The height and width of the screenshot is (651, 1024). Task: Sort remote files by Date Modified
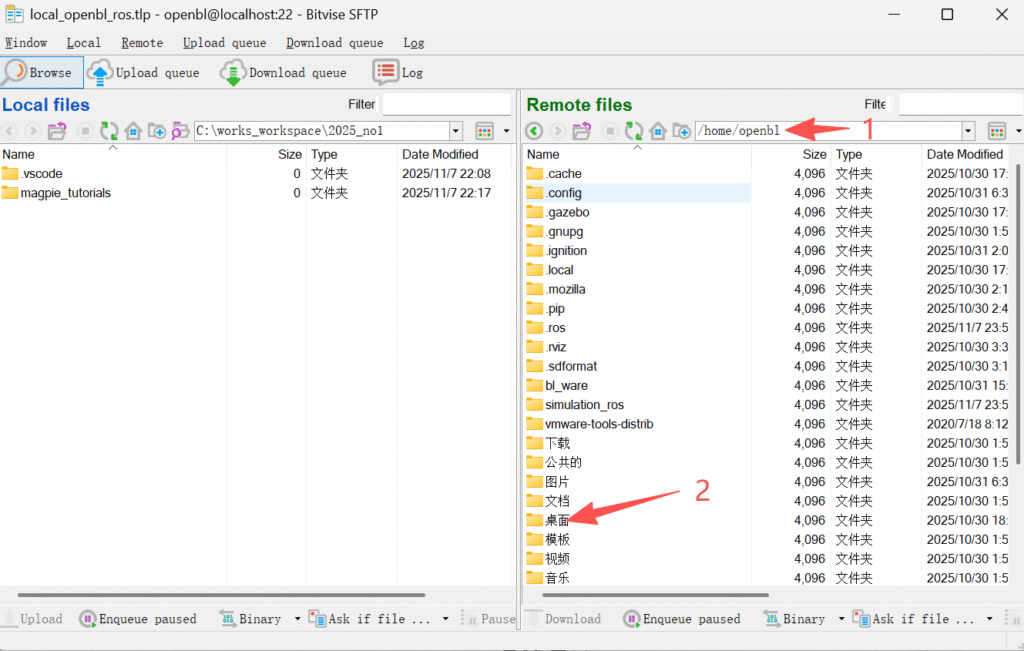pyautogui.click(x=964, y=154)
